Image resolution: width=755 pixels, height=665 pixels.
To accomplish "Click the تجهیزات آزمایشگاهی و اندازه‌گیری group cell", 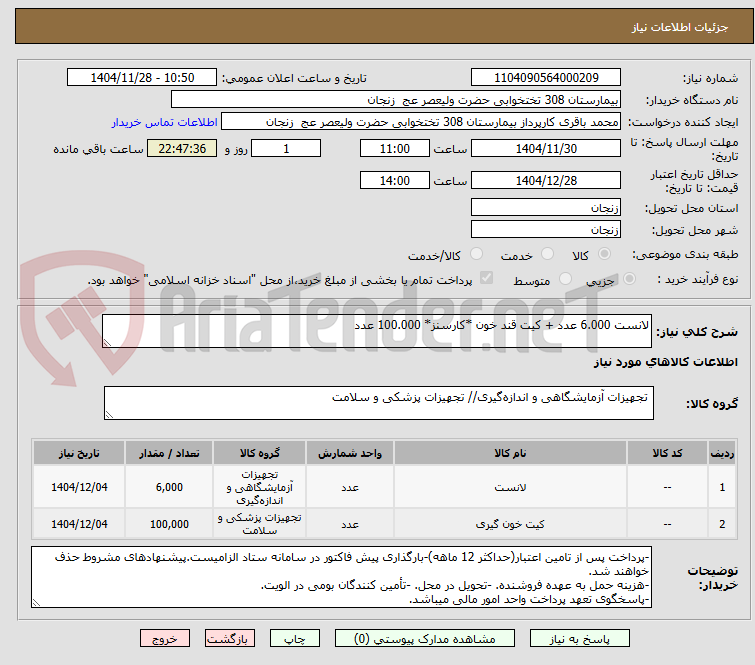I will 260,487.
